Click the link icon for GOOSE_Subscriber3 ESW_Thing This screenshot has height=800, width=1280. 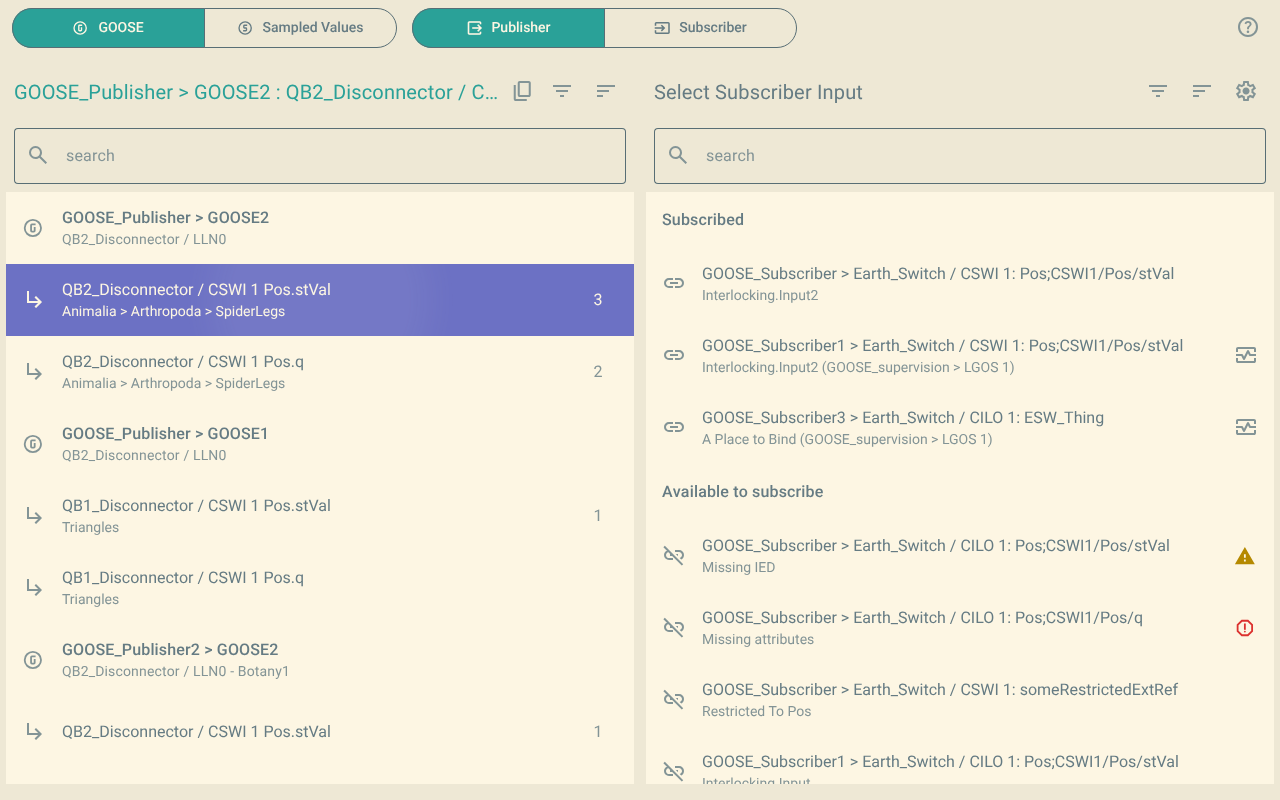674,427
